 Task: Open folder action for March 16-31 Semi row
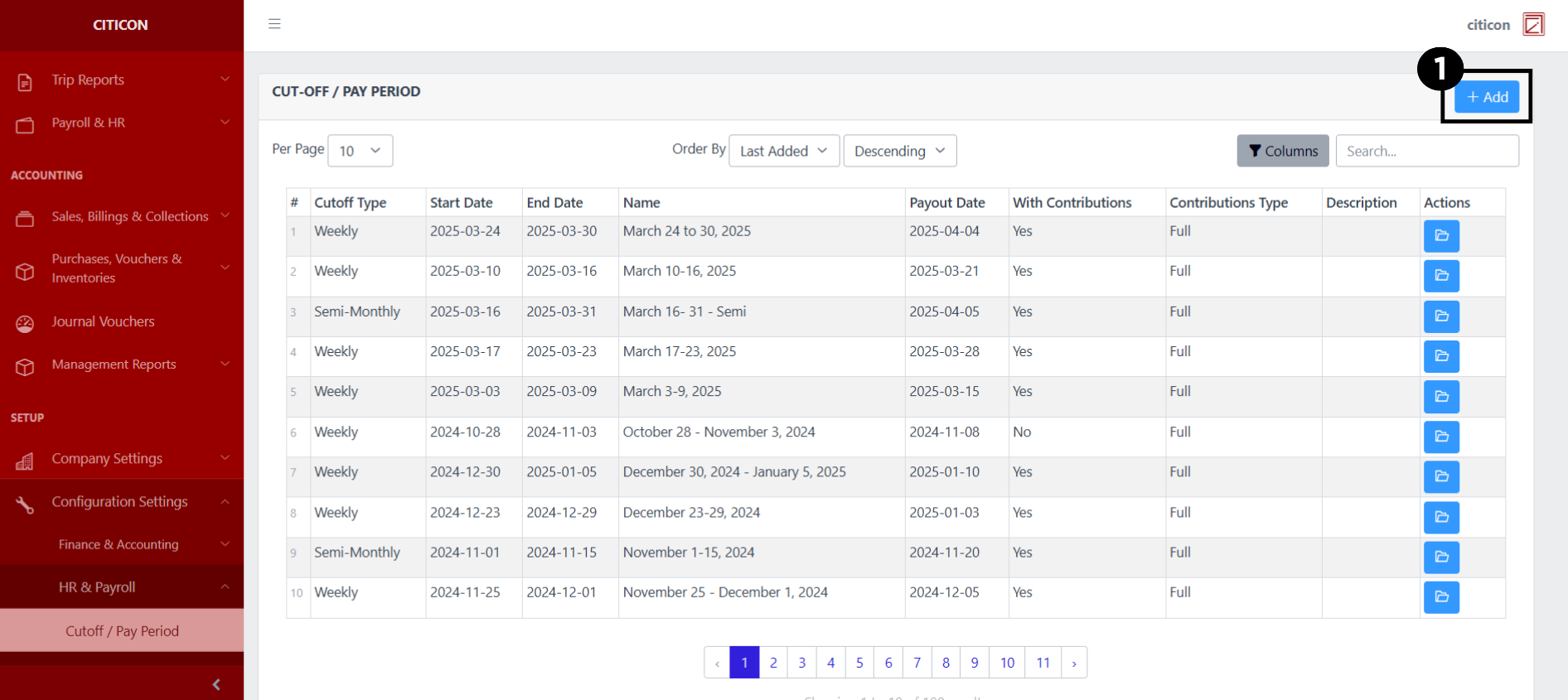coord(1440,316)
